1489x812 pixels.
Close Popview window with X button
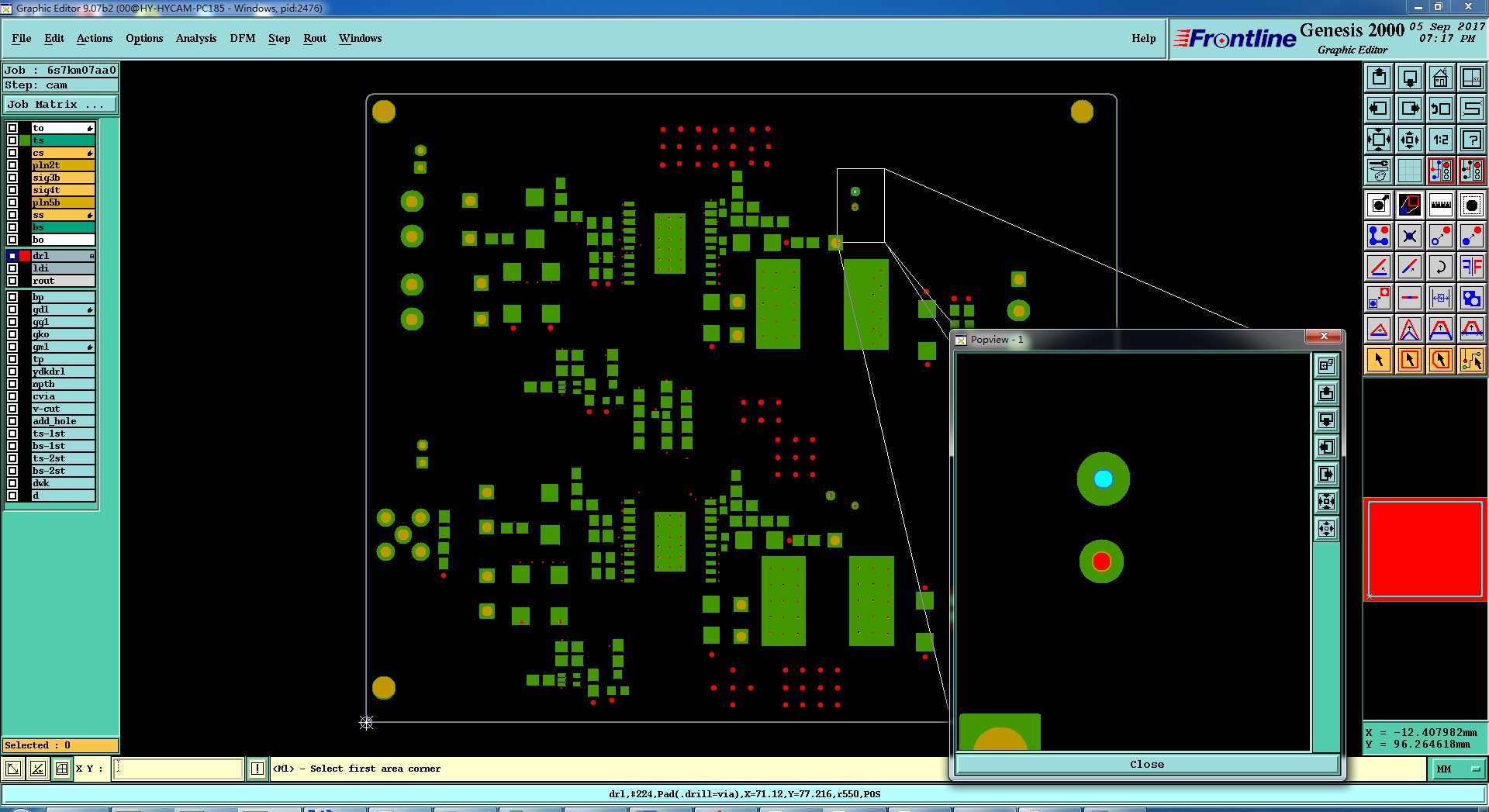click(1324, 337)
